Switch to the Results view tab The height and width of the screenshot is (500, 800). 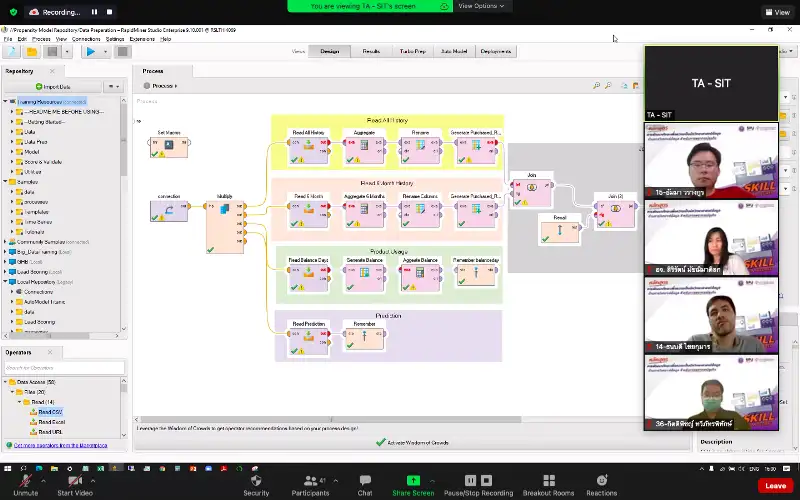tap(370, 51)
